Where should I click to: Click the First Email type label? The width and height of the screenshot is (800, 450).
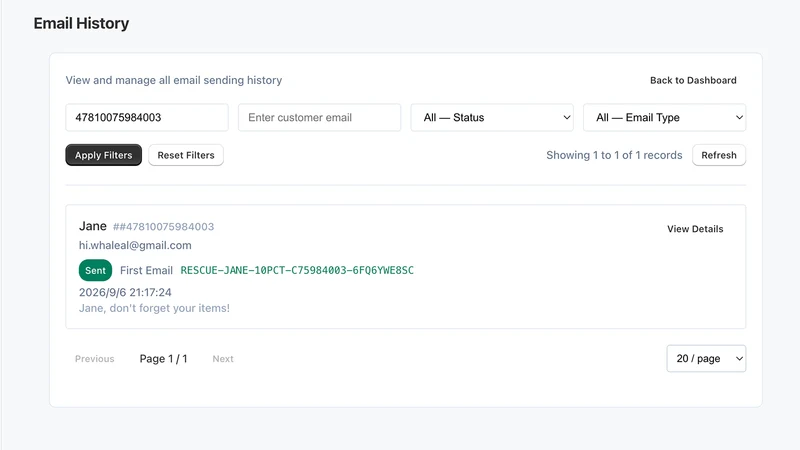[146, 270]
